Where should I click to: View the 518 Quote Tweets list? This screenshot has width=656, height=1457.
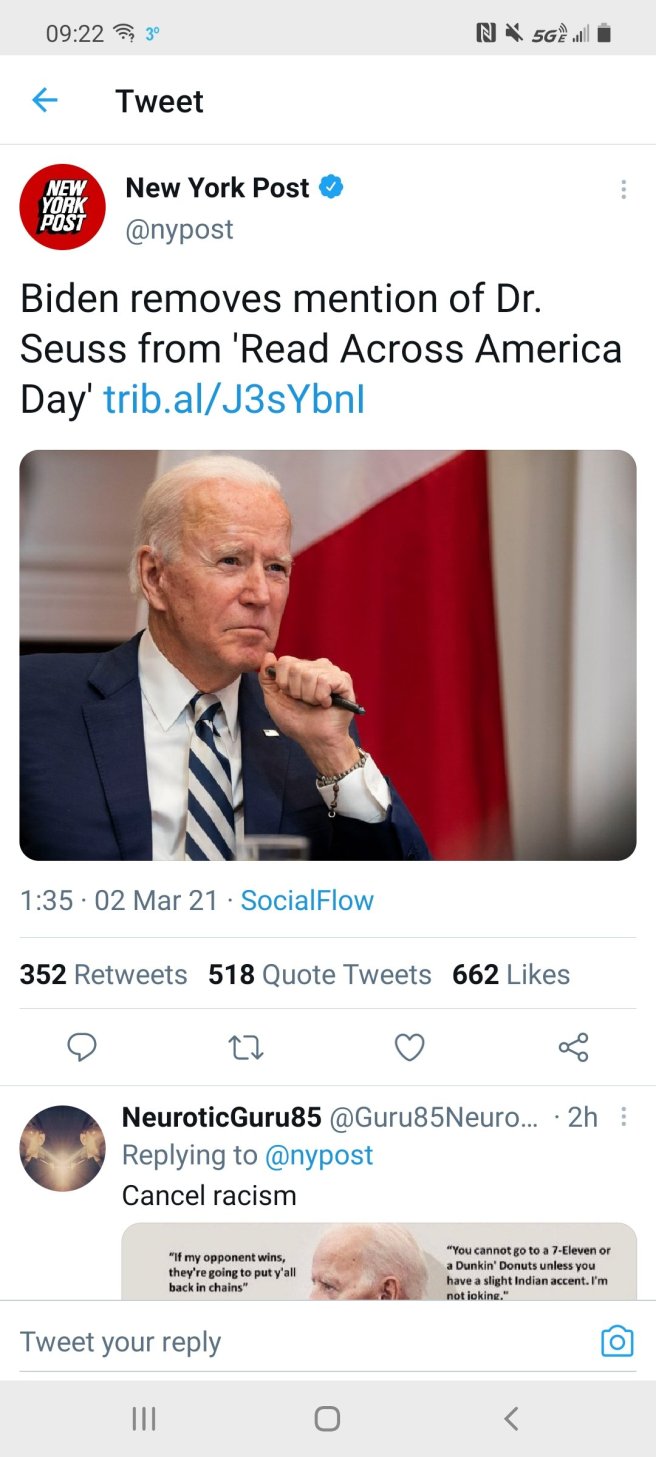click(319, 974)
